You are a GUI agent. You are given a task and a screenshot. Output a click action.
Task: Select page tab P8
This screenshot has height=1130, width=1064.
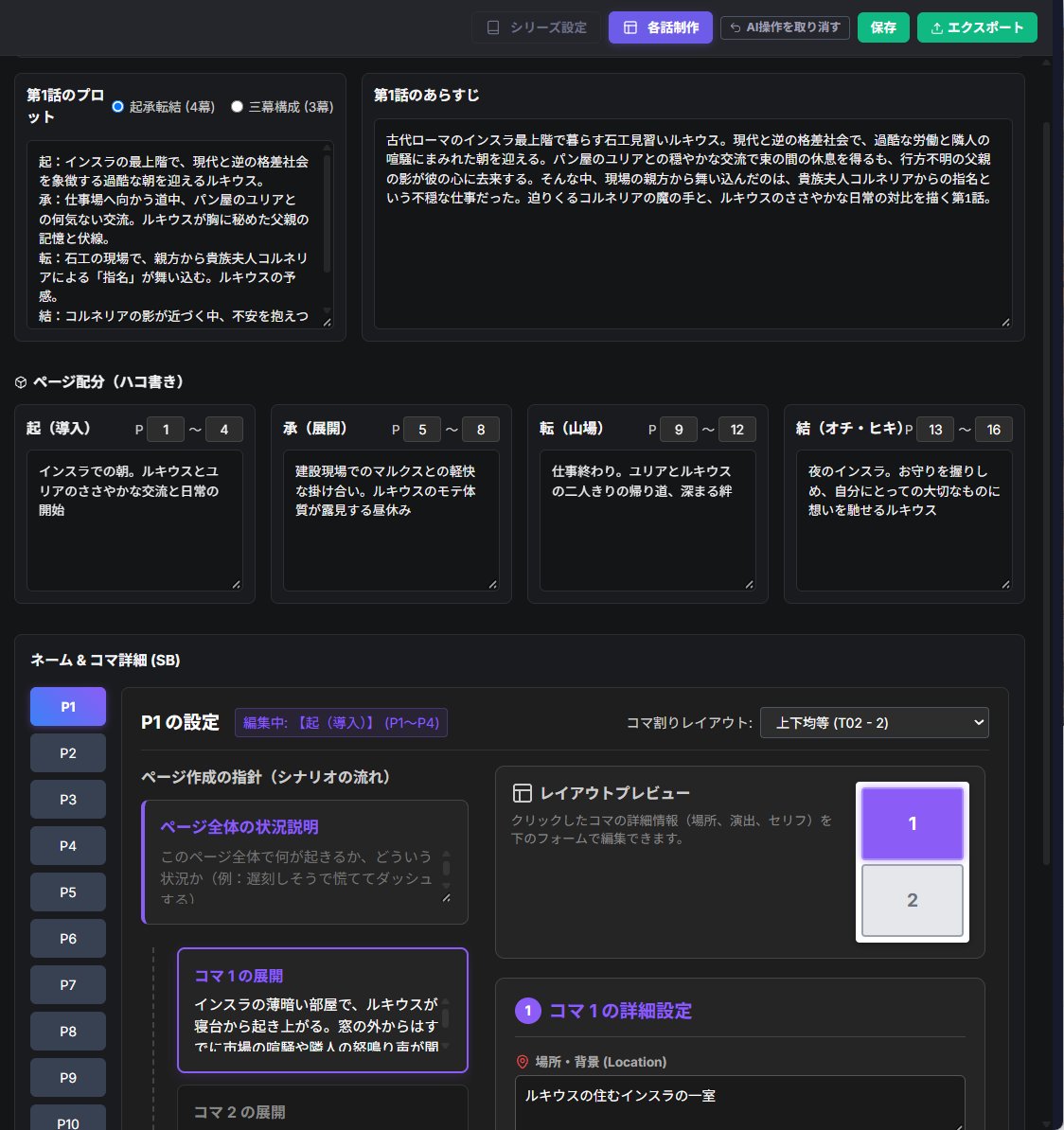[68, 1032]
